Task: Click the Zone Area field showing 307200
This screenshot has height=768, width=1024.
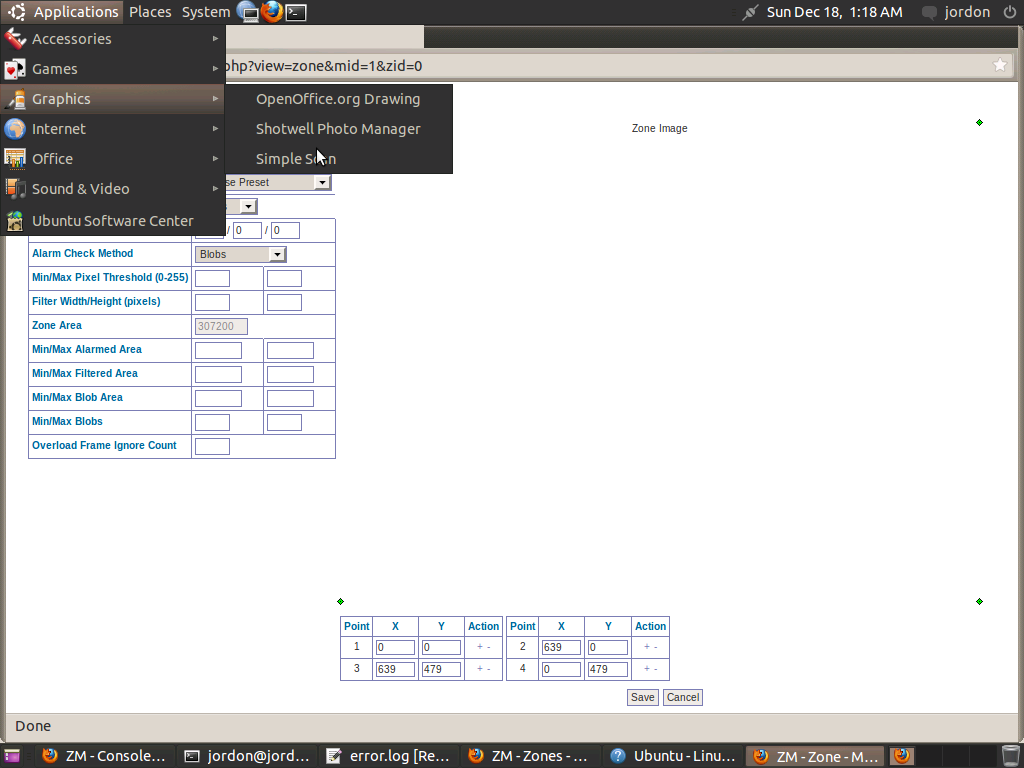Action: pyautogui.click(x=221, y=326)
